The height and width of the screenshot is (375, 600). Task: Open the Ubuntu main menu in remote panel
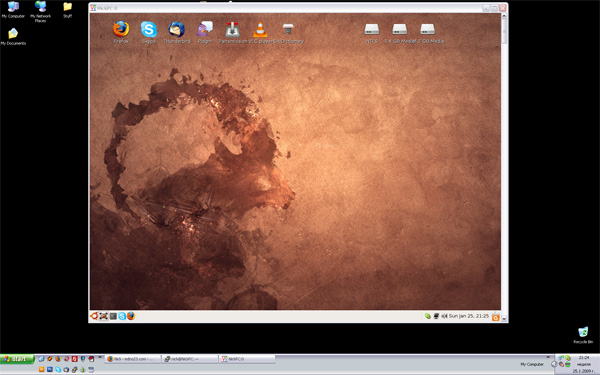94,316
